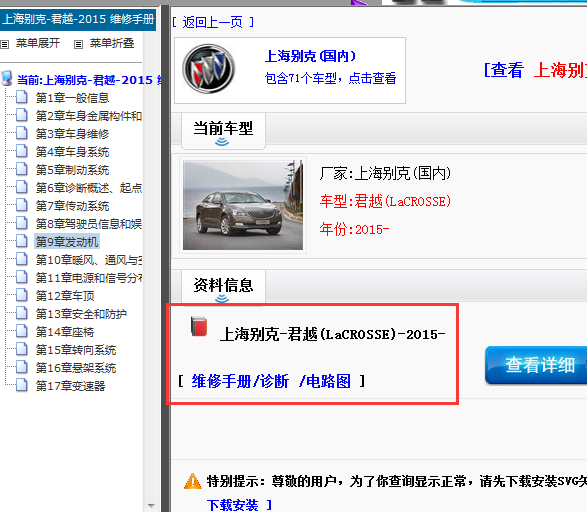Click the sidebar scroll down arrow
The height and width of the screenshot is (512, 587).
tap(151, 506)
